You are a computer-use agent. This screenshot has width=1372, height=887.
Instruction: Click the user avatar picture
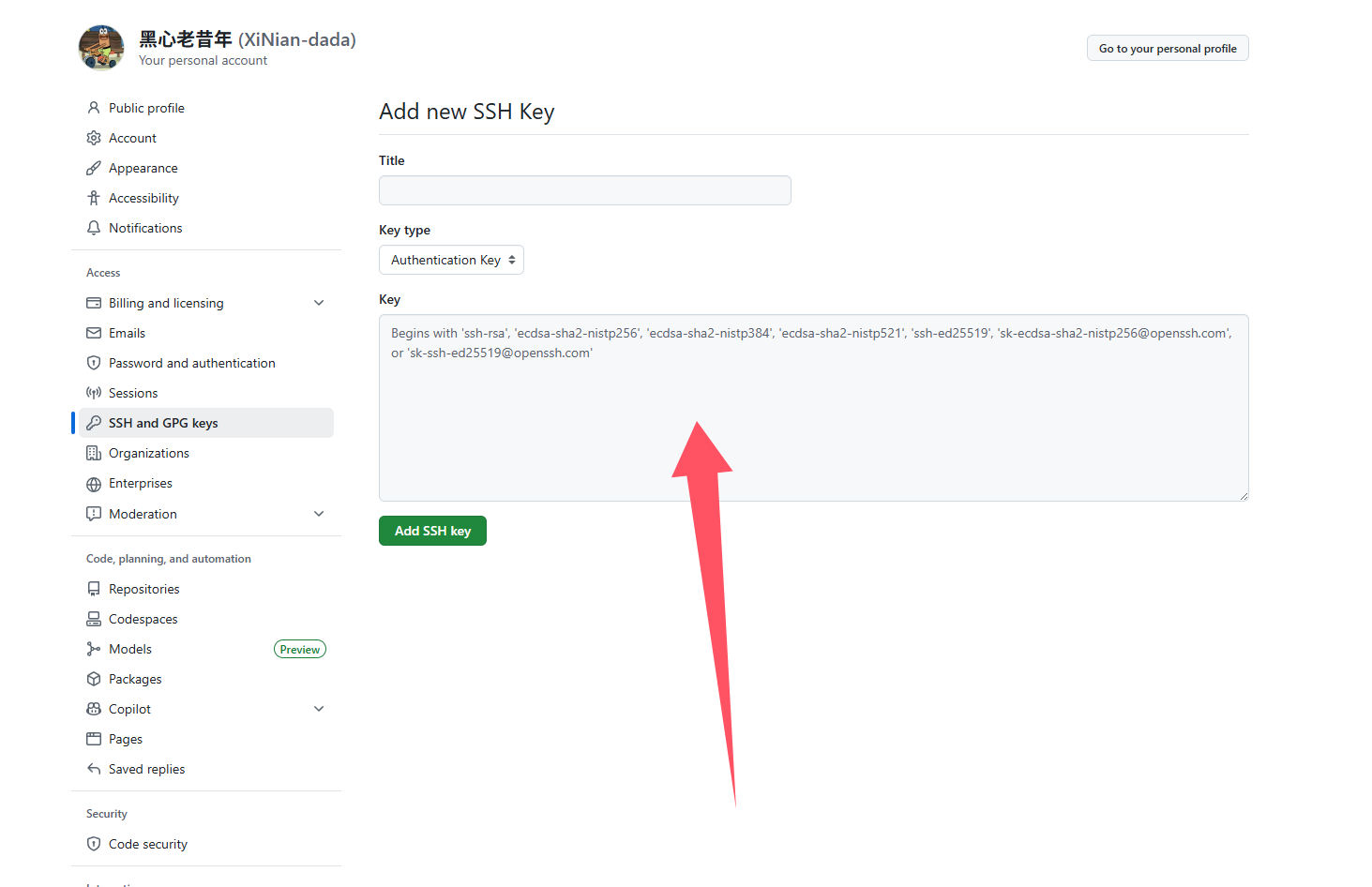click(x=101, y=48)
